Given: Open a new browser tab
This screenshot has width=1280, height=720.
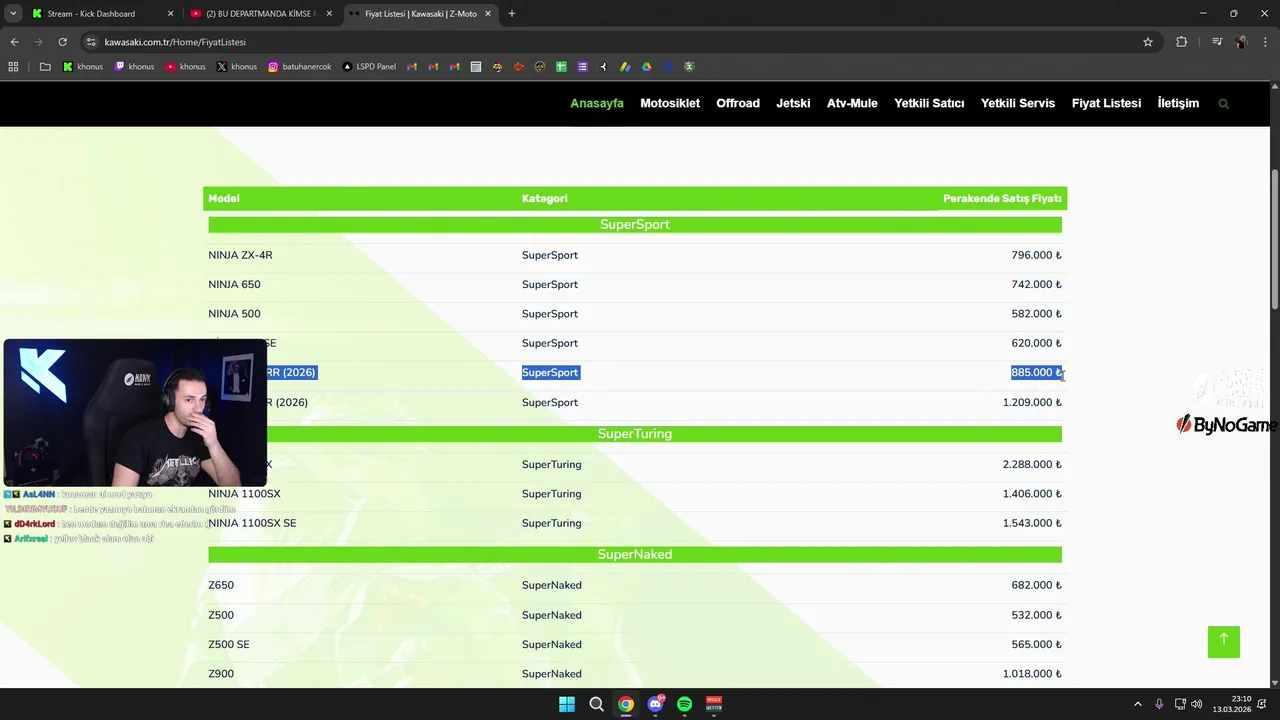Looking at the screenshot, I should (511, 14).
